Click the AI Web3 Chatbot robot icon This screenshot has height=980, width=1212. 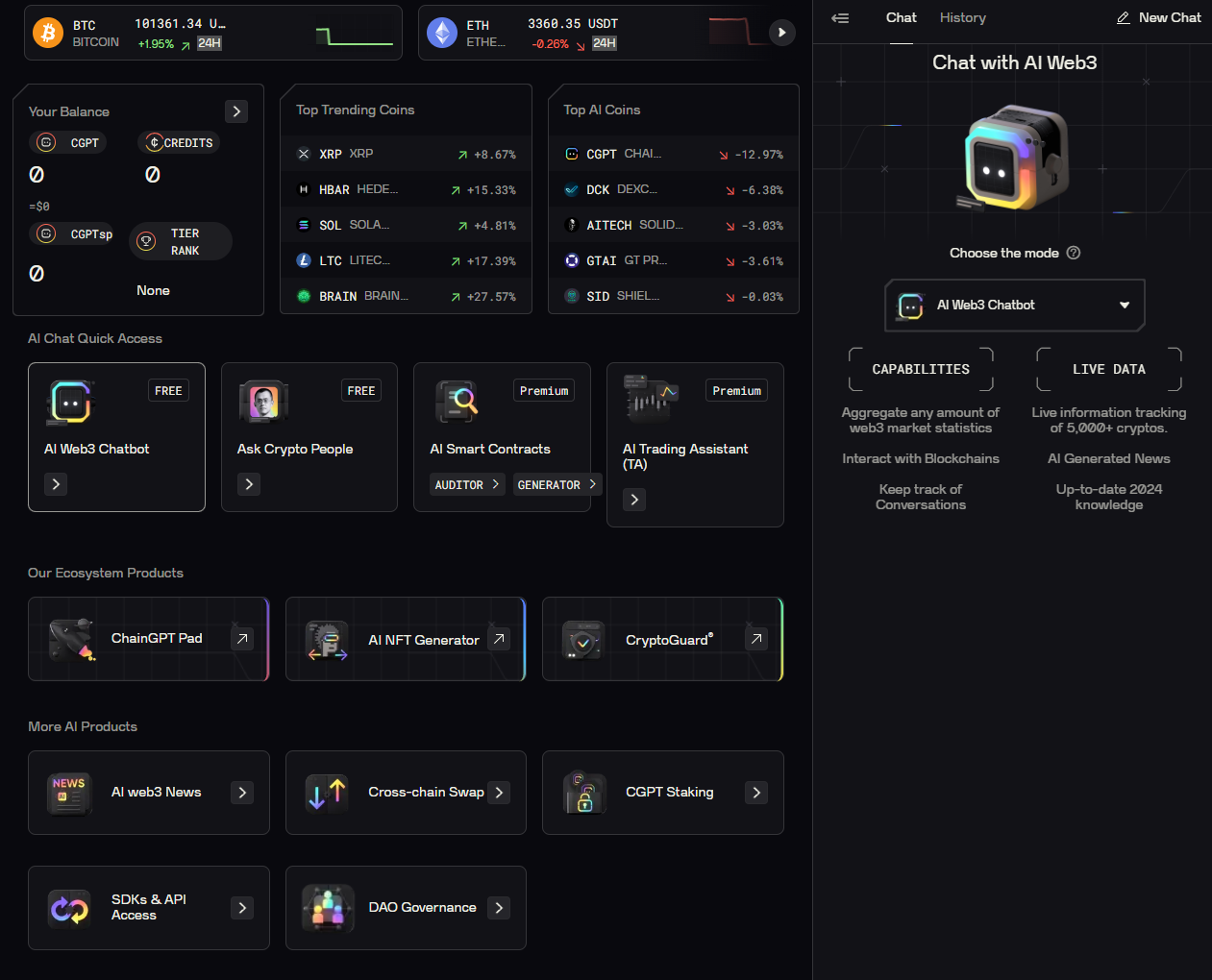click(x=70, y=403)
